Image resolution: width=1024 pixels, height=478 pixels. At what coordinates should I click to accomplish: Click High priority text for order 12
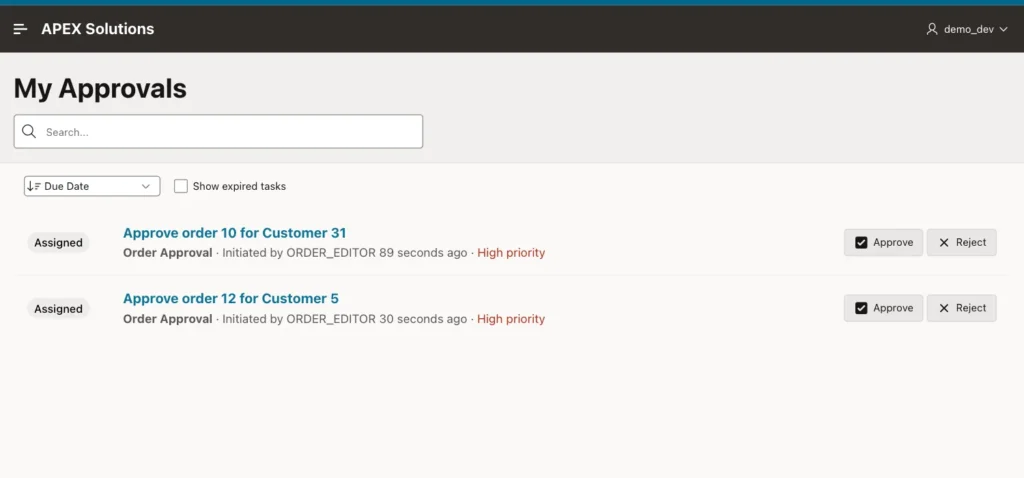click(511, 319)
